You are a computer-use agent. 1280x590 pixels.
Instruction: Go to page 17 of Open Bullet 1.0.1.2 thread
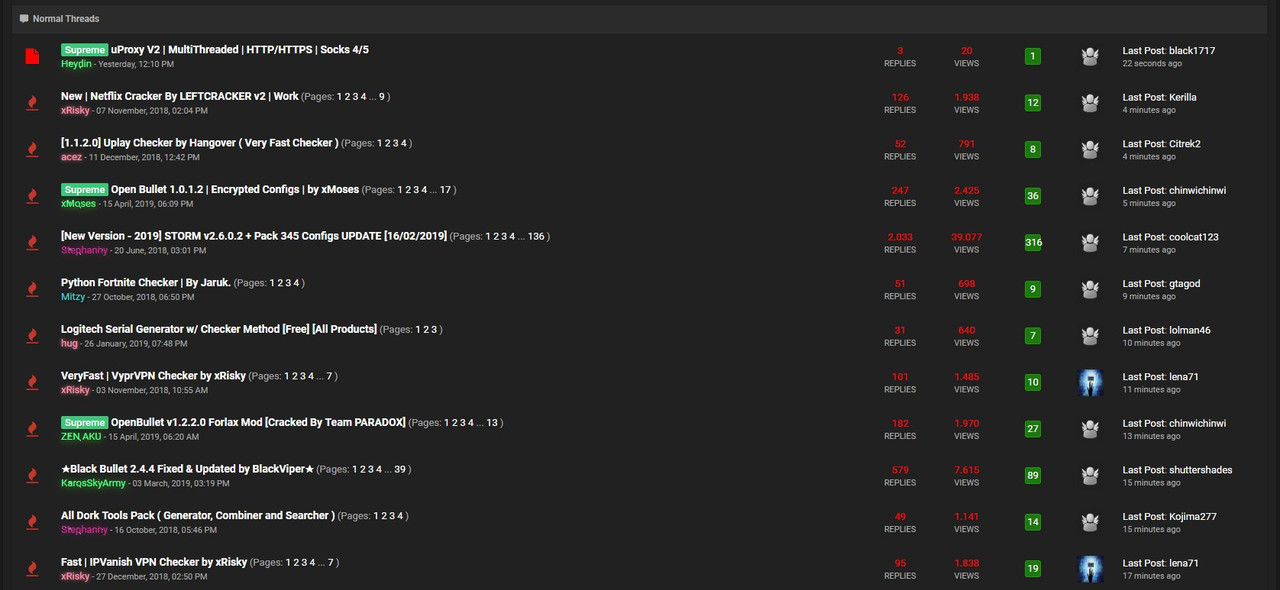(x=446, y=190)
